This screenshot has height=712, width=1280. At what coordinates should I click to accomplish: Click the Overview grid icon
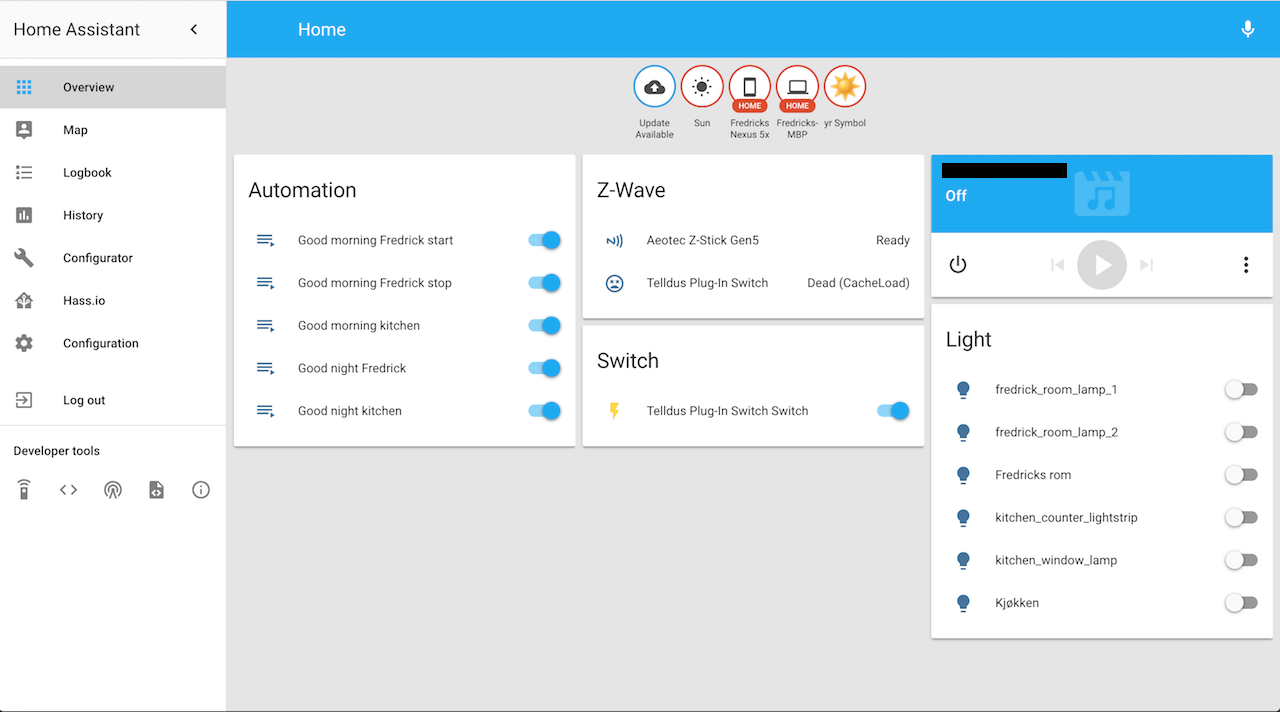coord(24,87)
